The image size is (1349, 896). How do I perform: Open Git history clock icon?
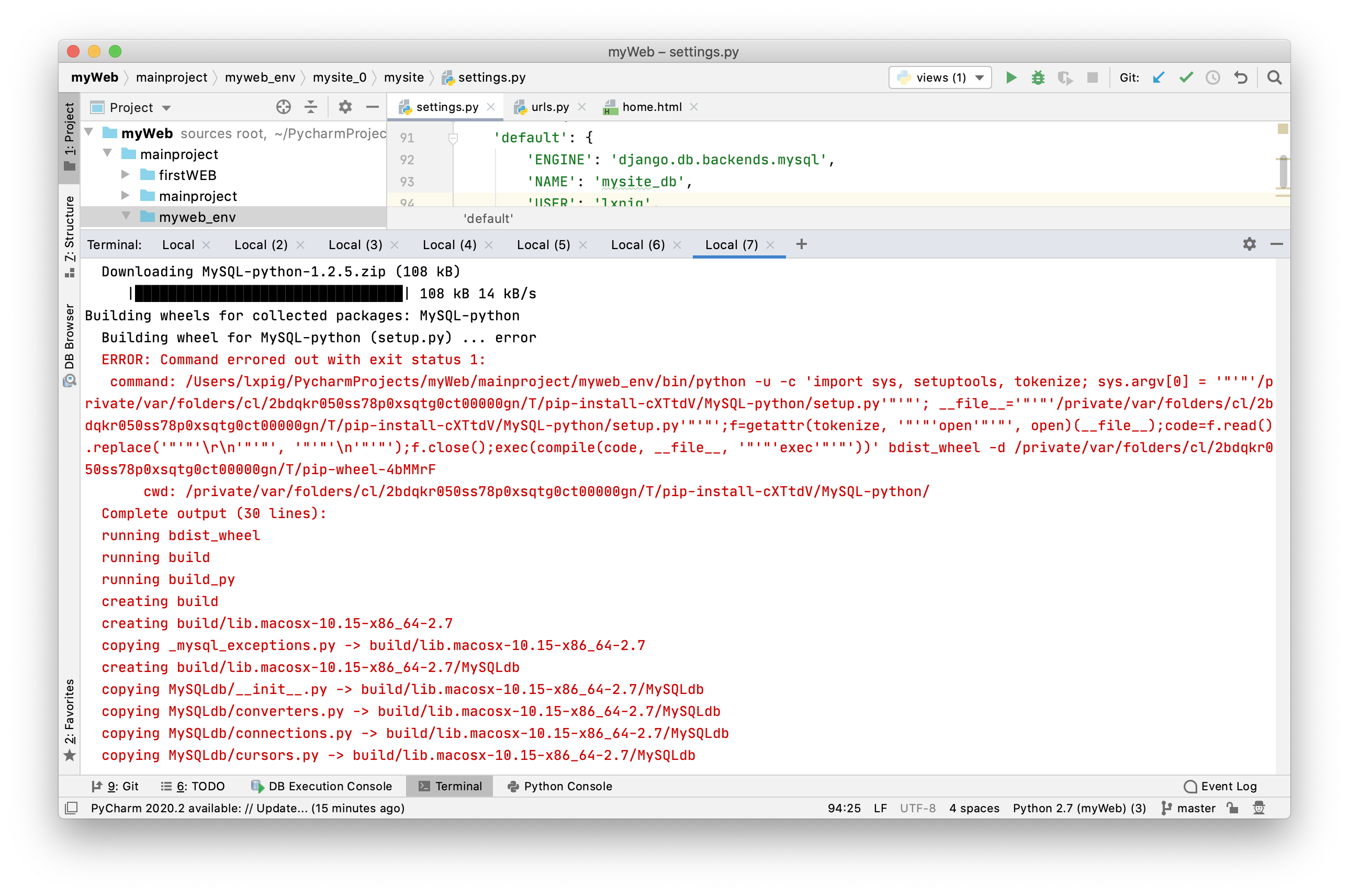pyautogui.click(x=1212, y=77)
